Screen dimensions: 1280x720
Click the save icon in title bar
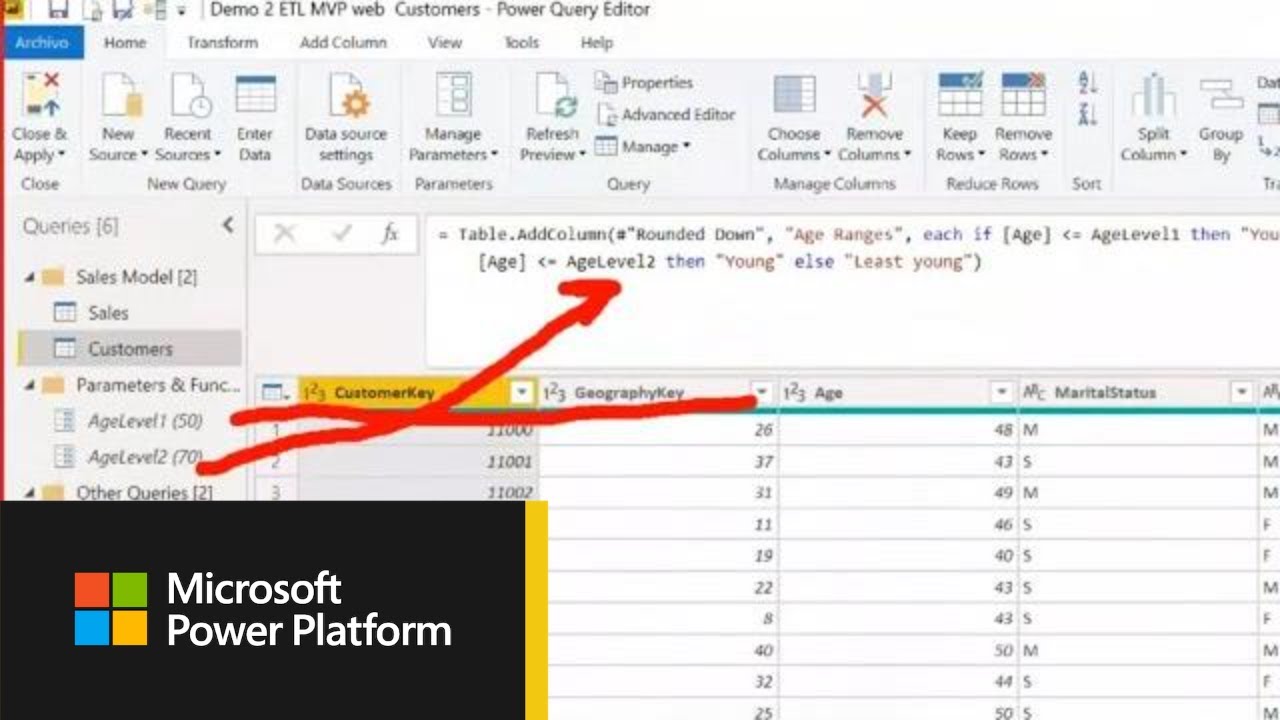point(58,10)
